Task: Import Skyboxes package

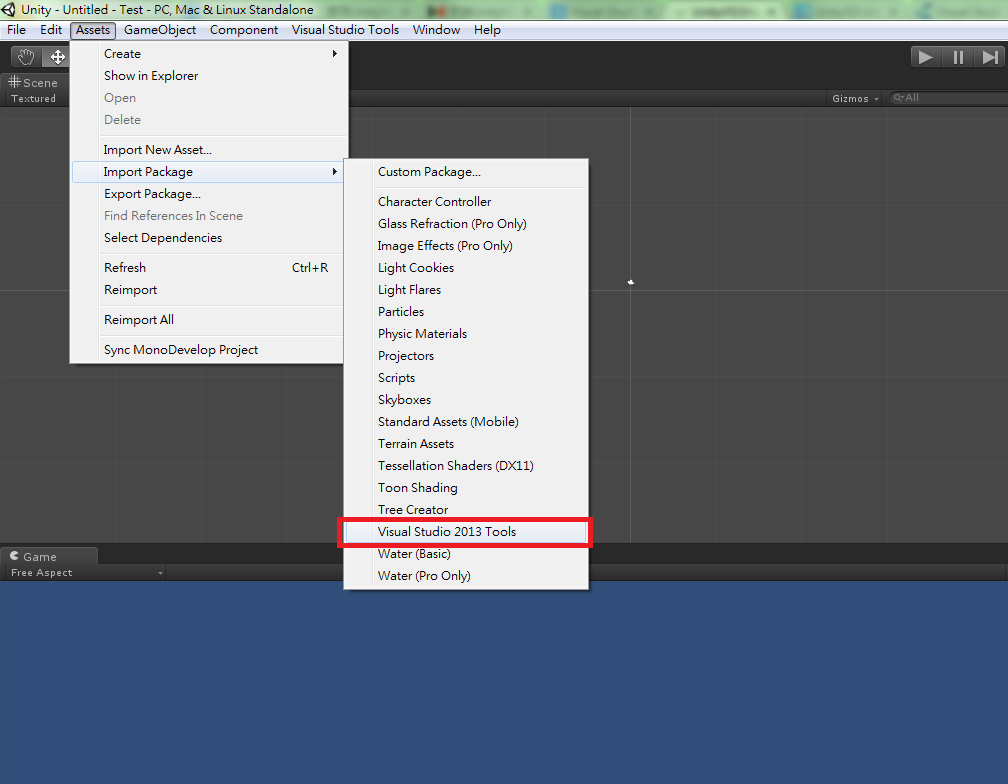Action: [466, 400]
